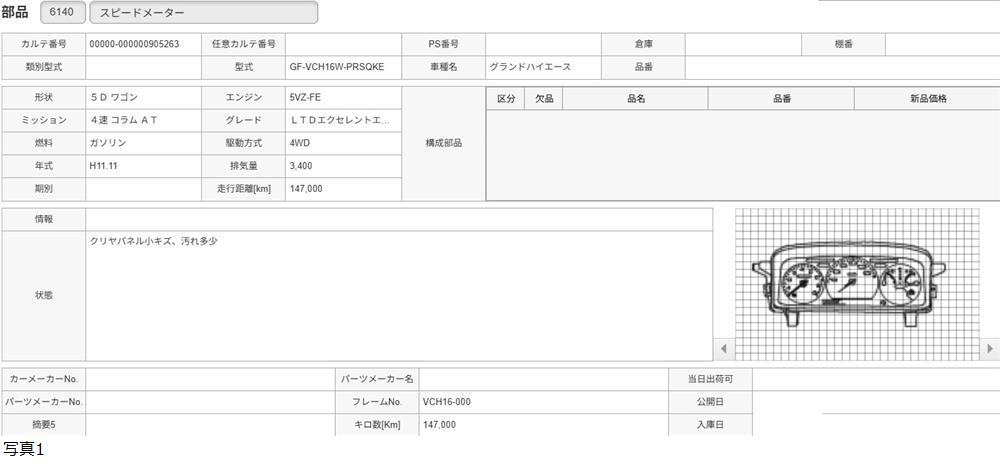1000x466 pixels.
Task: Sort by the 品名 column header
Action: click(x=635, y=99)
